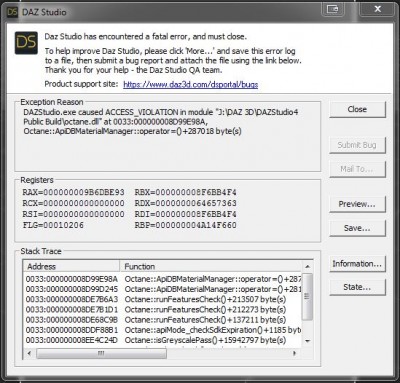
Task: Click the DS logo icon in dialog
Action: tap(26, 43)
